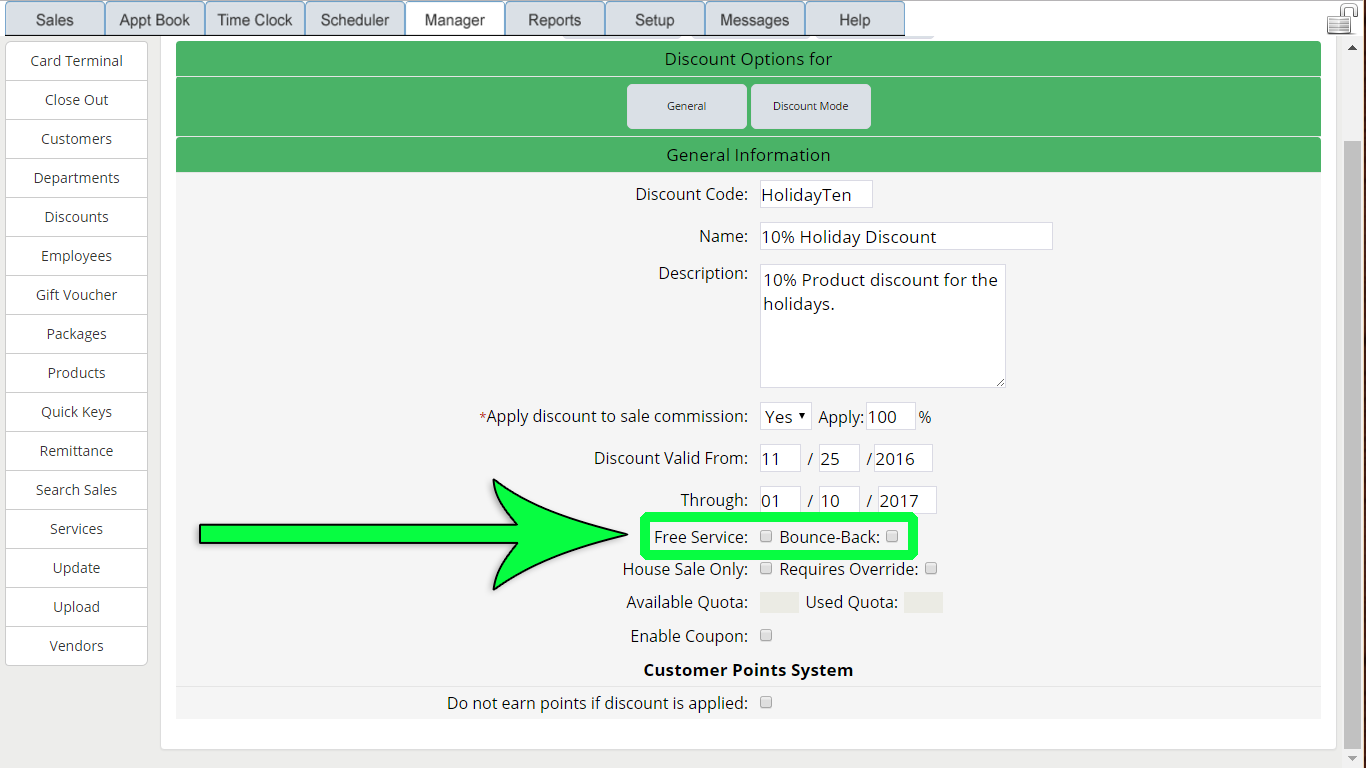Open the Time Clock tab
The height and width of the screenshot is (768, 1366).
coord(255,20)
